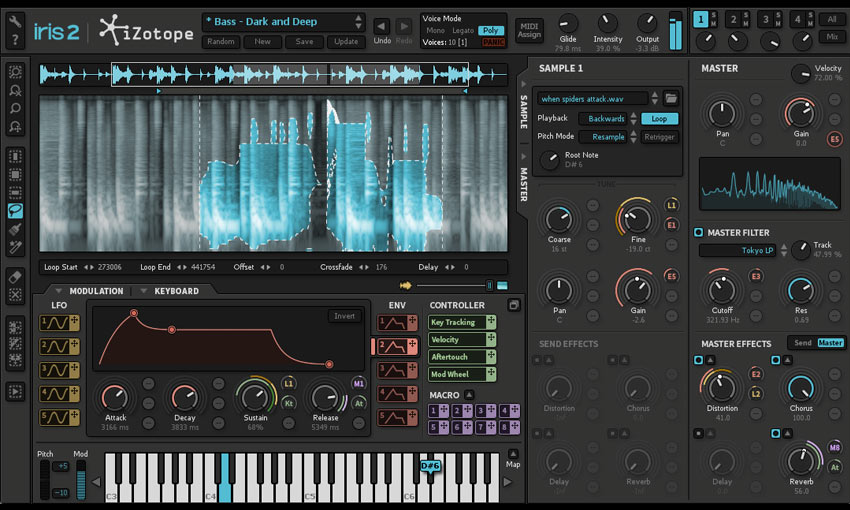Click the help question mark icon
This screenshot has height=510, width=850.
[x=15, y=40]
